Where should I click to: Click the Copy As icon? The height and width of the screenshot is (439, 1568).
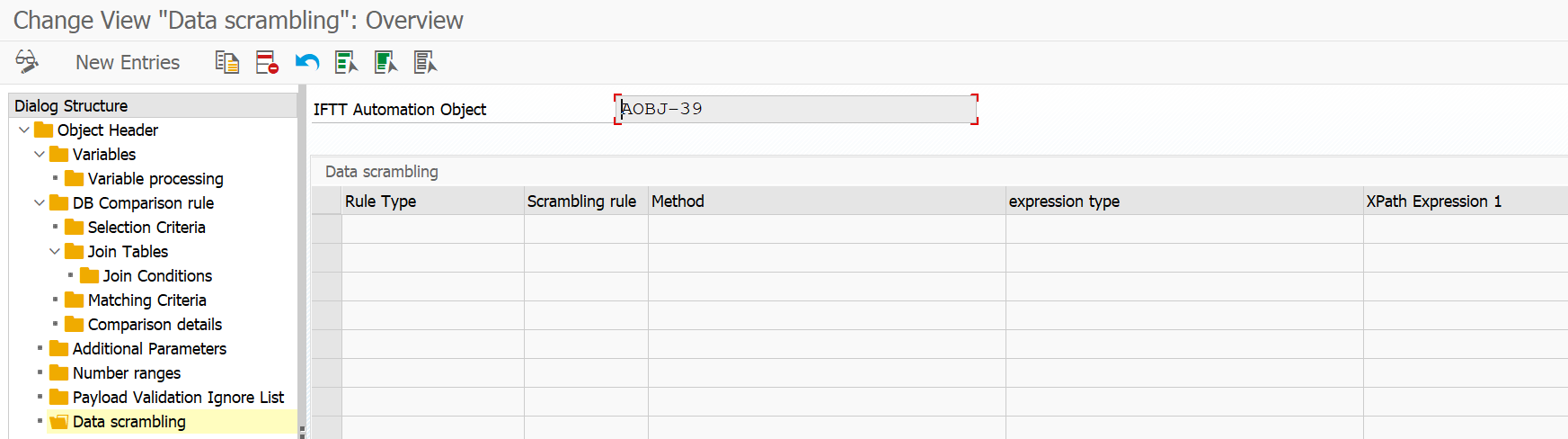coord(226,62)
